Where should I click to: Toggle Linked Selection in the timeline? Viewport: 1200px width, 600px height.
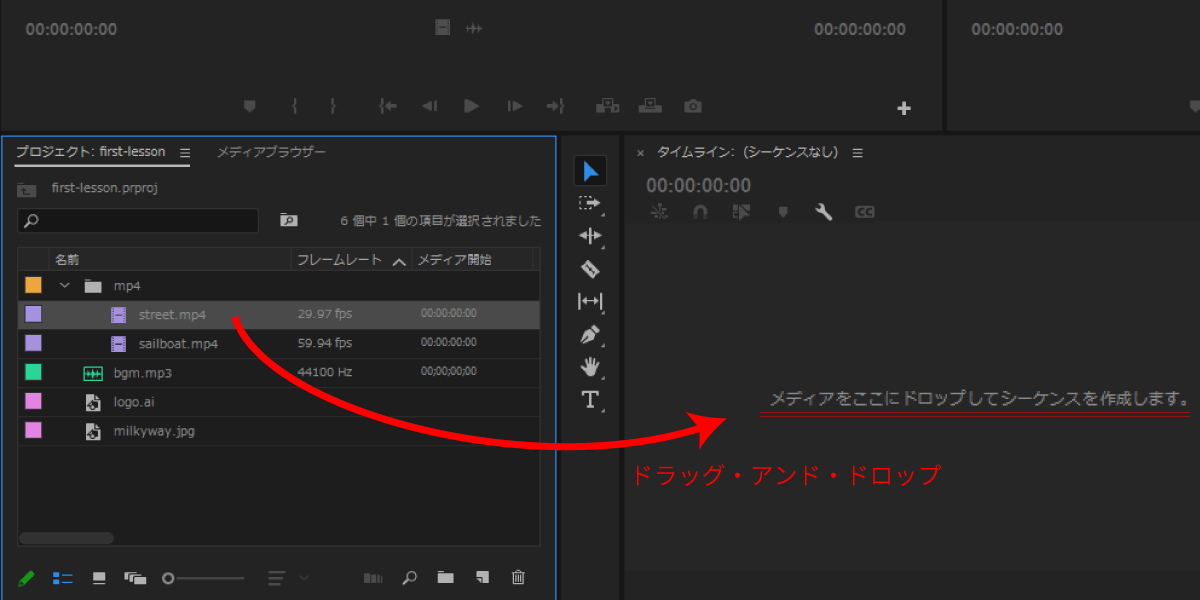point(741,212)
